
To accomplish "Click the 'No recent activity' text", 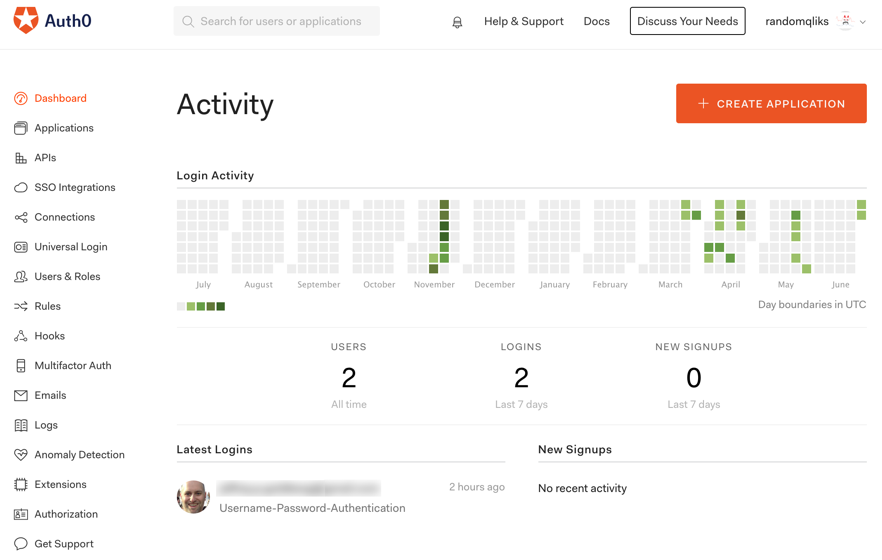I will 582,488.
